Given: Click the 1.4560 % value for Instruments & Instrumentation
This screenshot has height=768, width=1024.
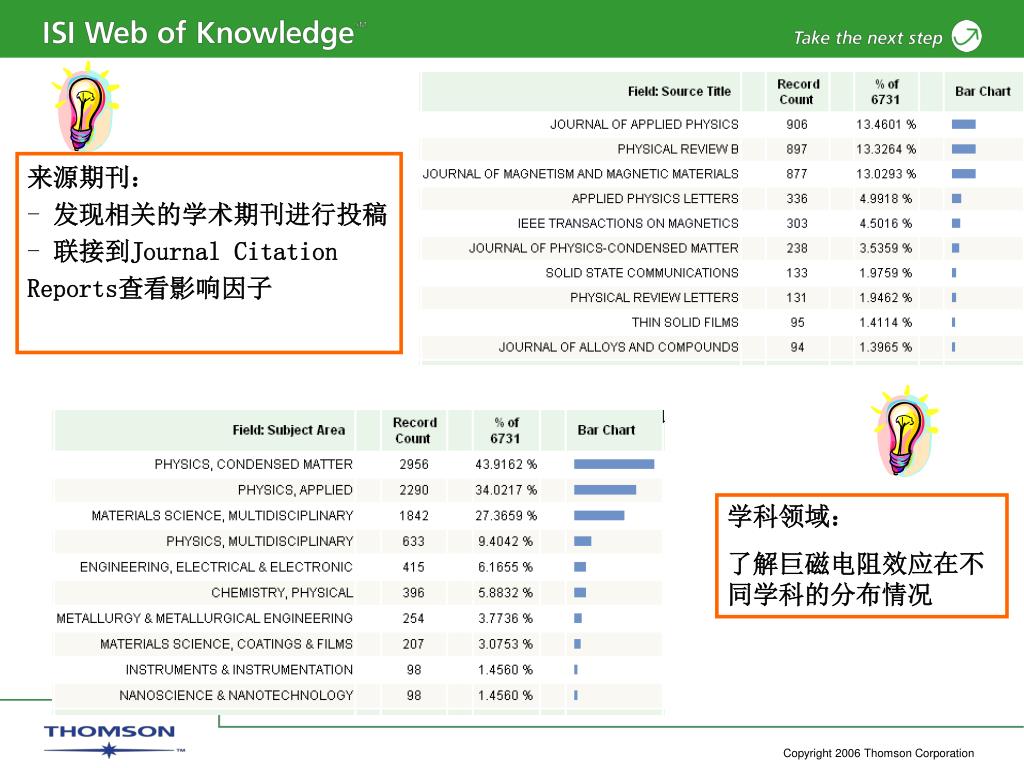Looking at the screenshot, I should pyautogui.click(x=505, y=670).
